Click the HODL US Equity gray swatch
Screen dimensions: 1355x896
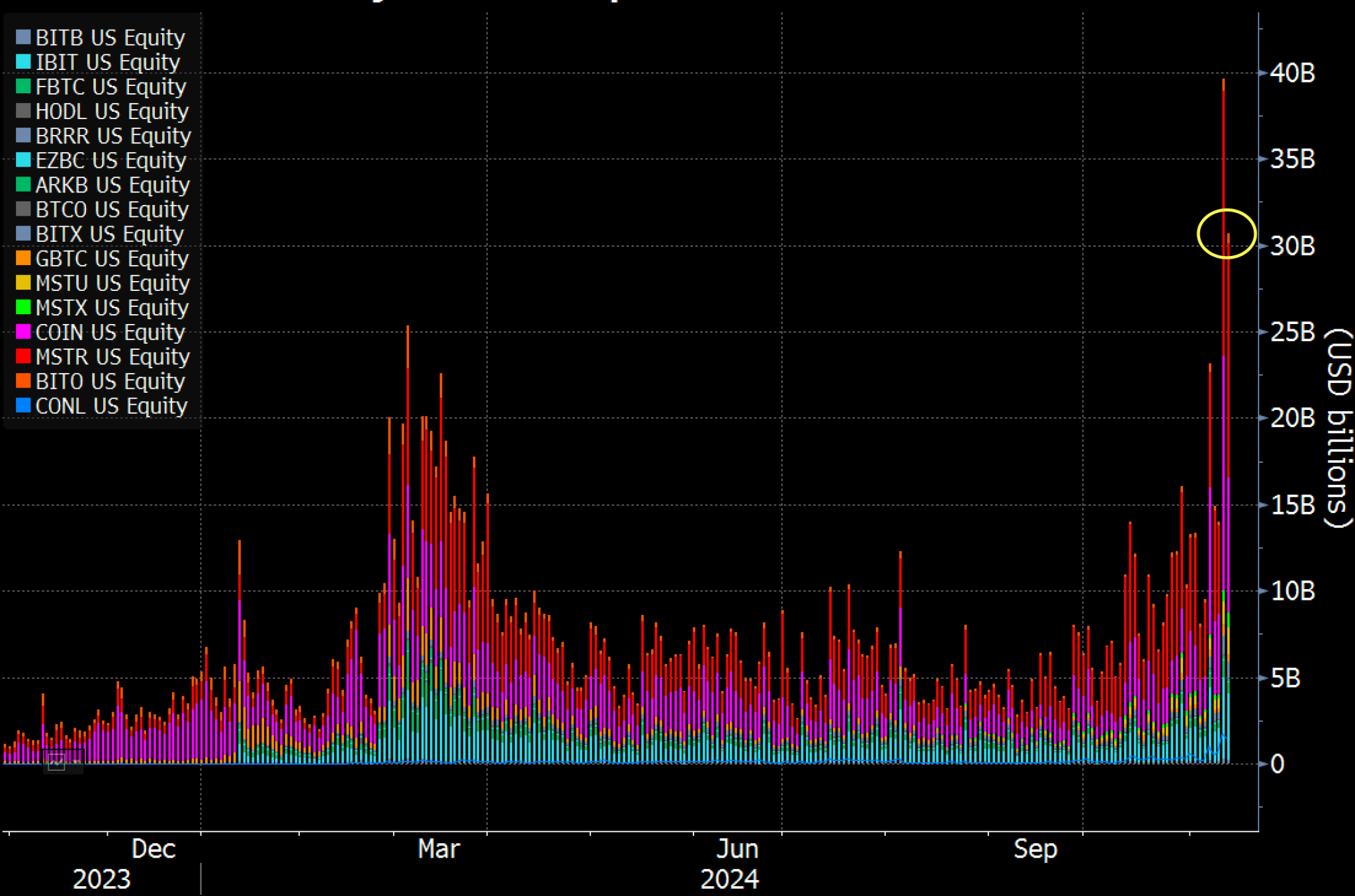[23, 110]
